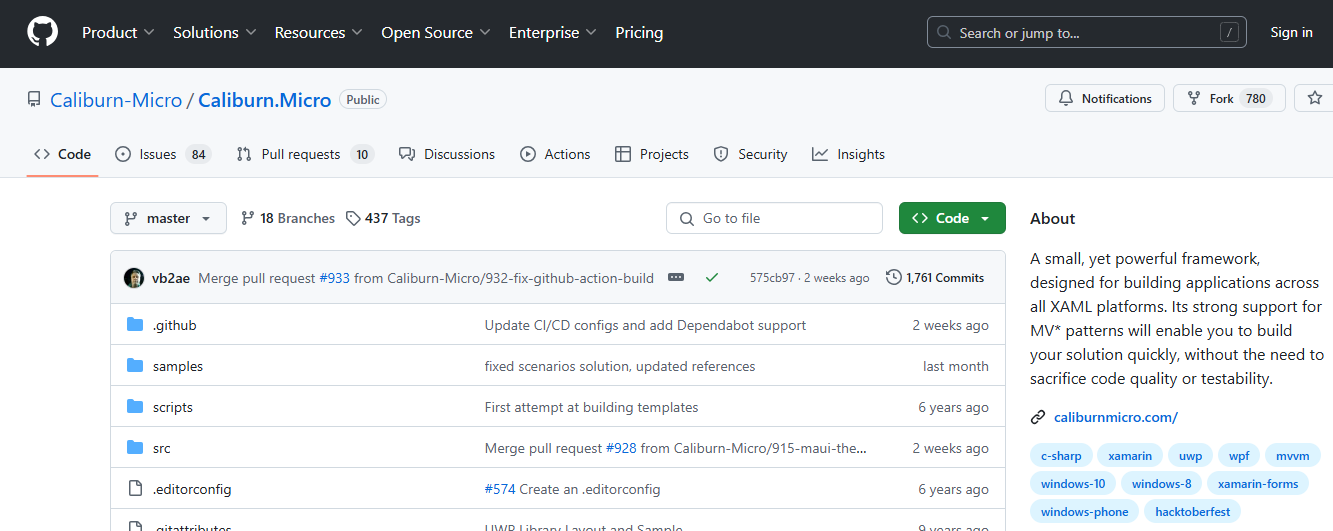Select the xamarin topic tag
Image resolution: width=1333 pixels, height=531 pixels.
click(x=1130, y=456)
